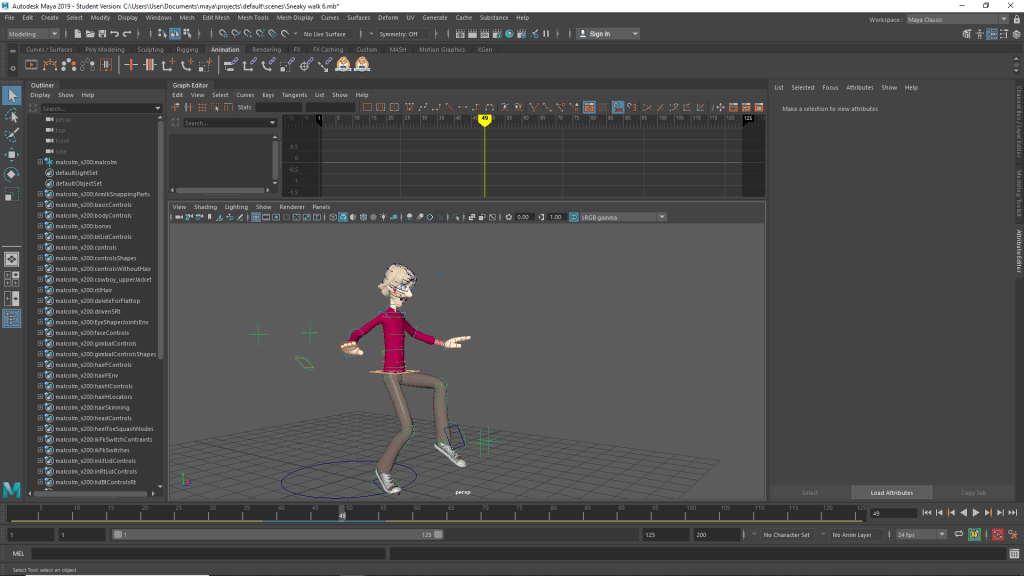Click the Set Key icon on shelf
Viewport: 1024px width, 576px height.
(131, 65)
